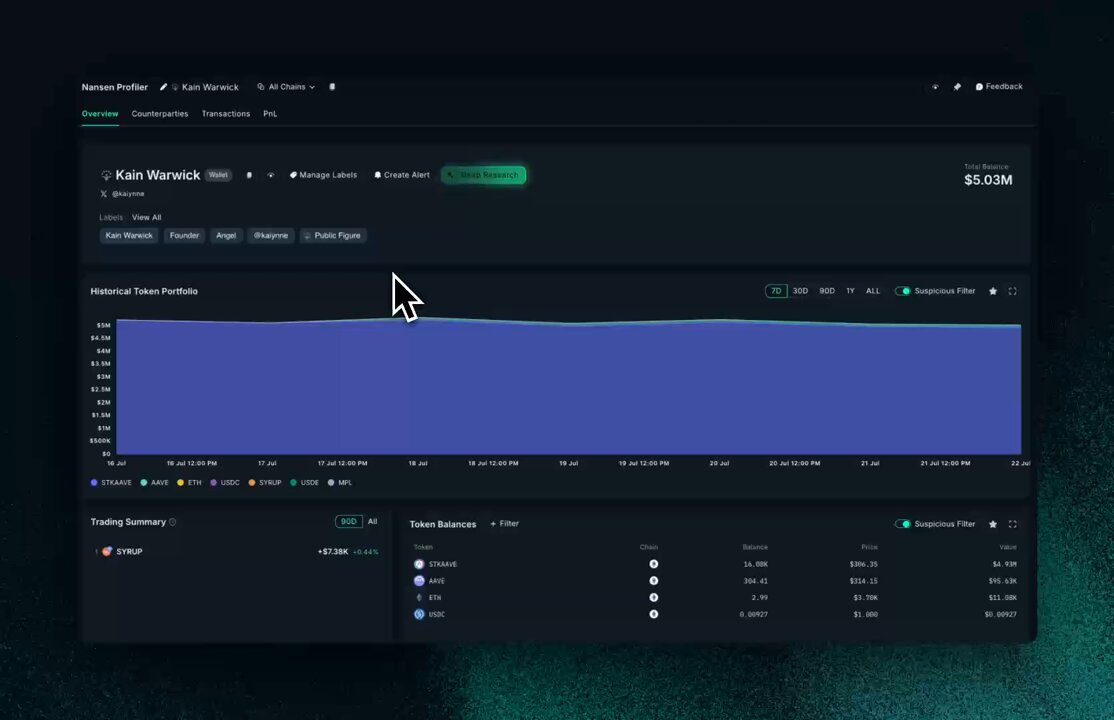This screenshot has width=1114, height=720.
Task: Sort Token Balances by Value column header
Action: point(1008,547)
